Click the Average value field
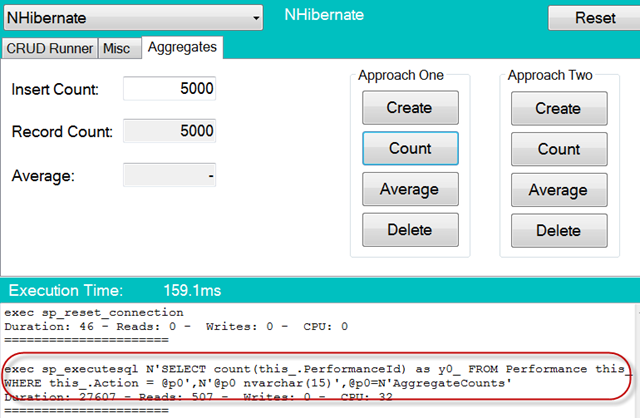The image size is (640, 418). pyautogui.click(x=169, y=176)
